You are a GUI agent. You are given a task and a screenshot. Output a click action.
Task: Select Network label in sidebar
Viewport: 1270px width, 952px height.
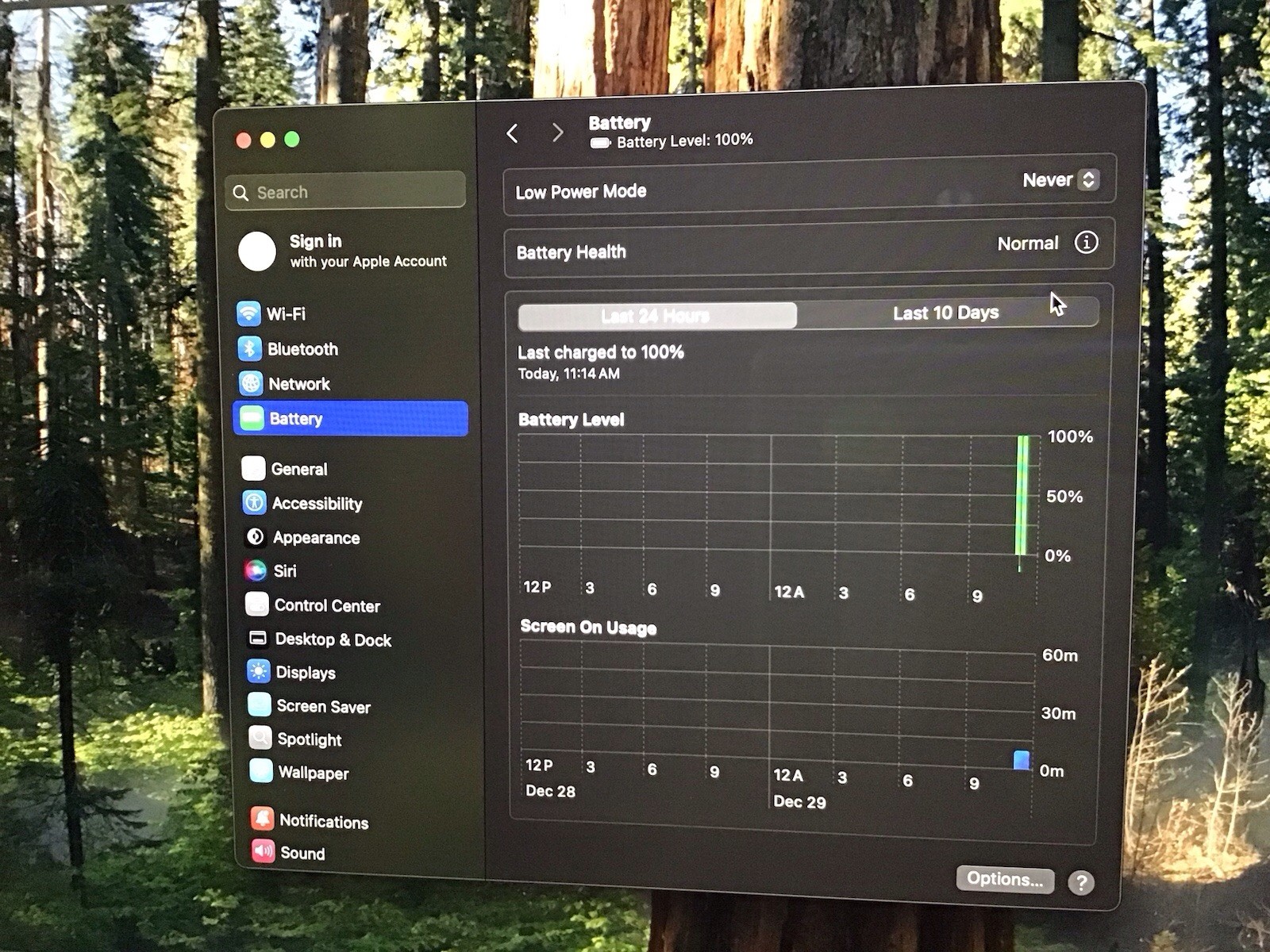pos(299,384)
